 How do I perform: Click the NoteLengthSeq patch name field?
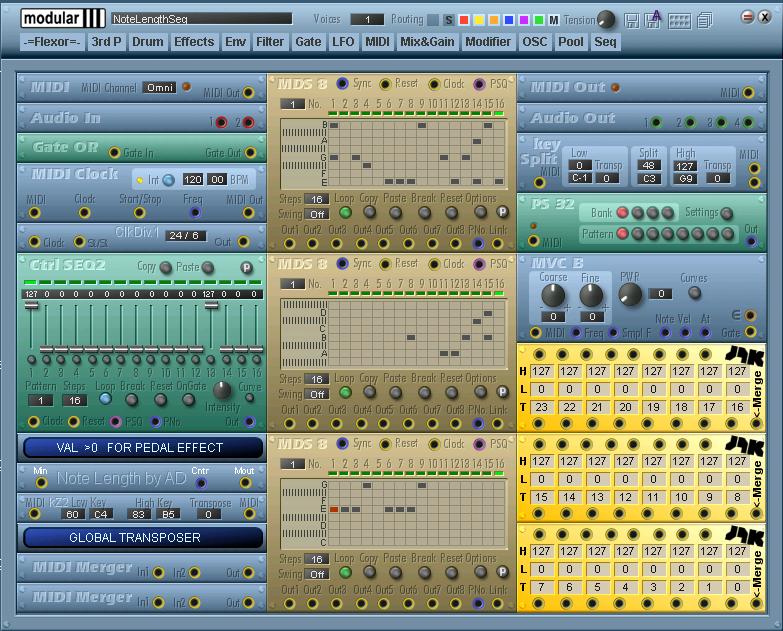click(x=201, y=19)
